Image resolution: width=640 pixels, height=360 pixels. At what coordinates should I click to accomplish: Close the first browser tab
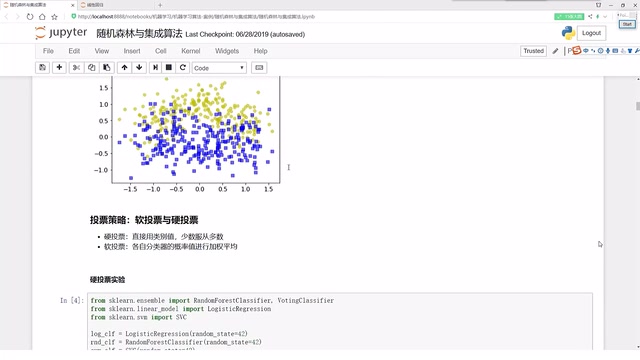click(73, 5)
